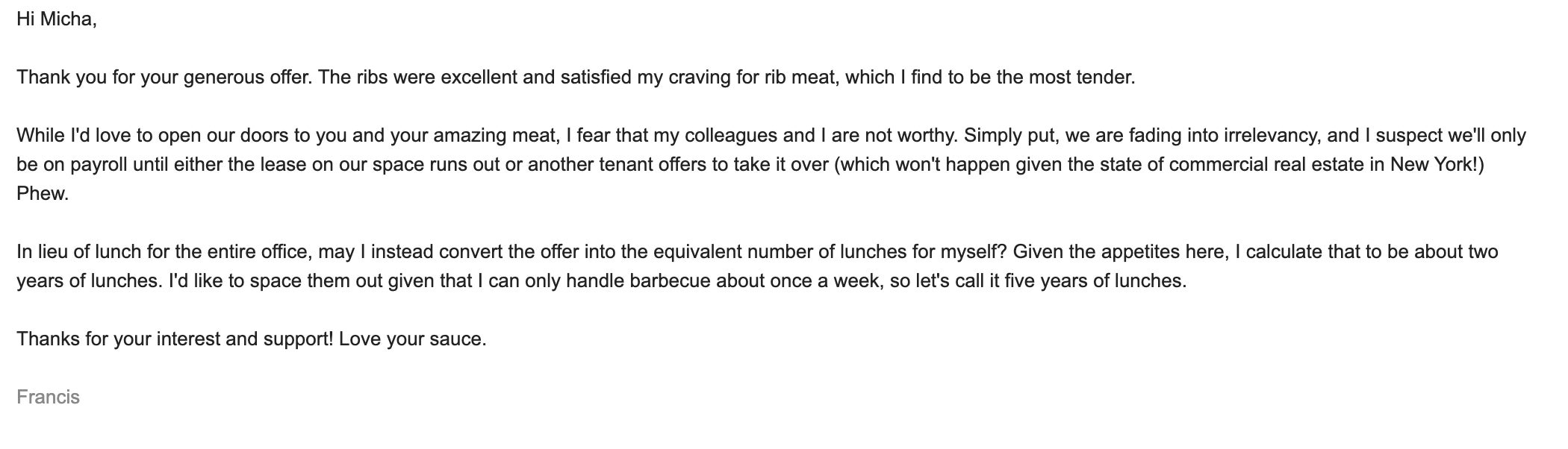Click the greeting "Hi Micha,"
Viewport: 1568px width, 449px height.
[57, 19]
